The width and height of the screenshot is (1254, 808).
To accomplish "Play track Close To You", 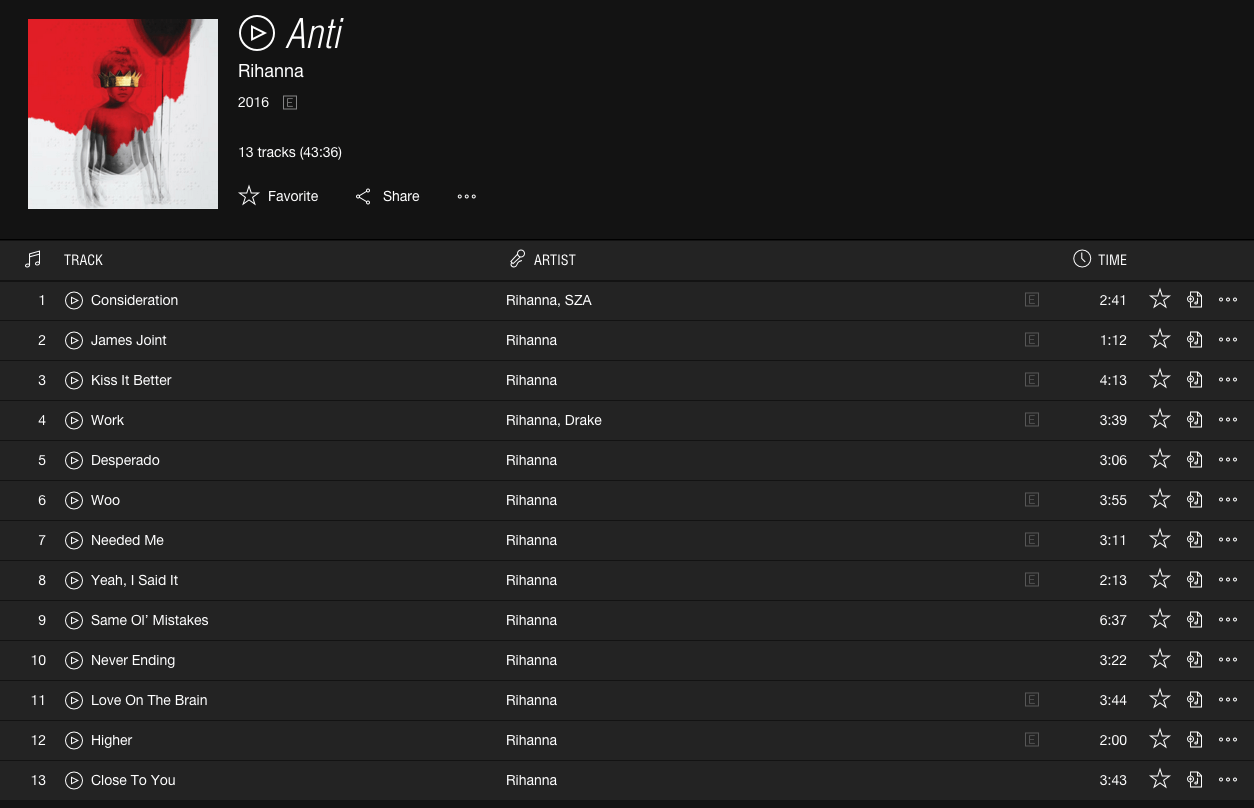I will coord(73,780).
